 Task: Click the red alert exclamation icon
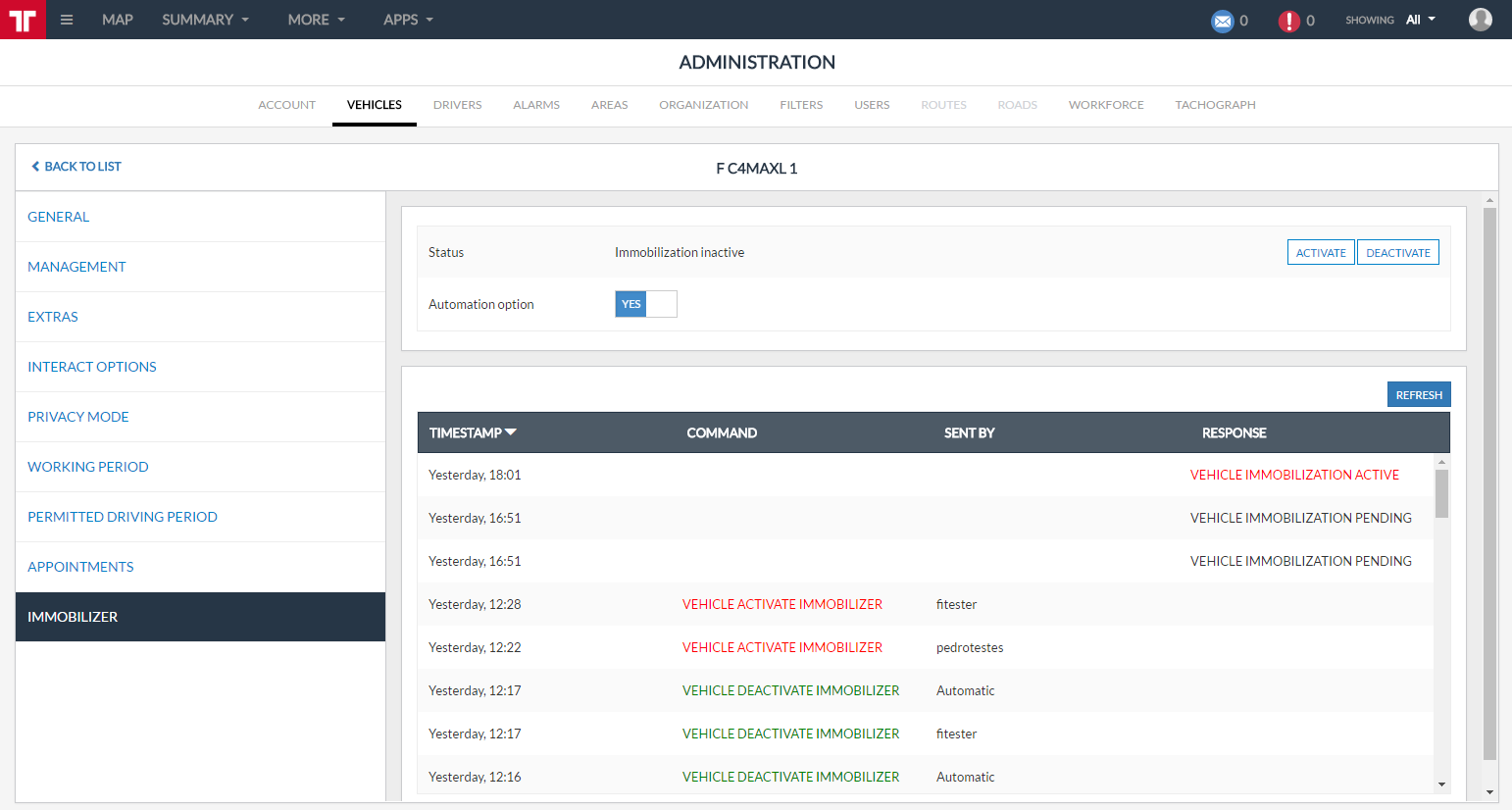pos(1288,21)
